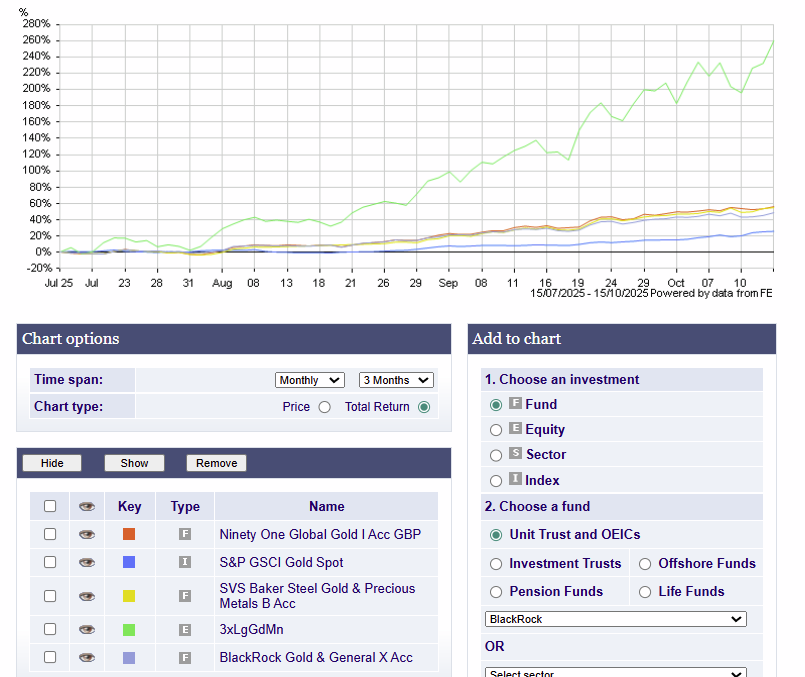Click eye icon in table header
805x677 pixels.
pyautogui.click(x=87, y=507)
